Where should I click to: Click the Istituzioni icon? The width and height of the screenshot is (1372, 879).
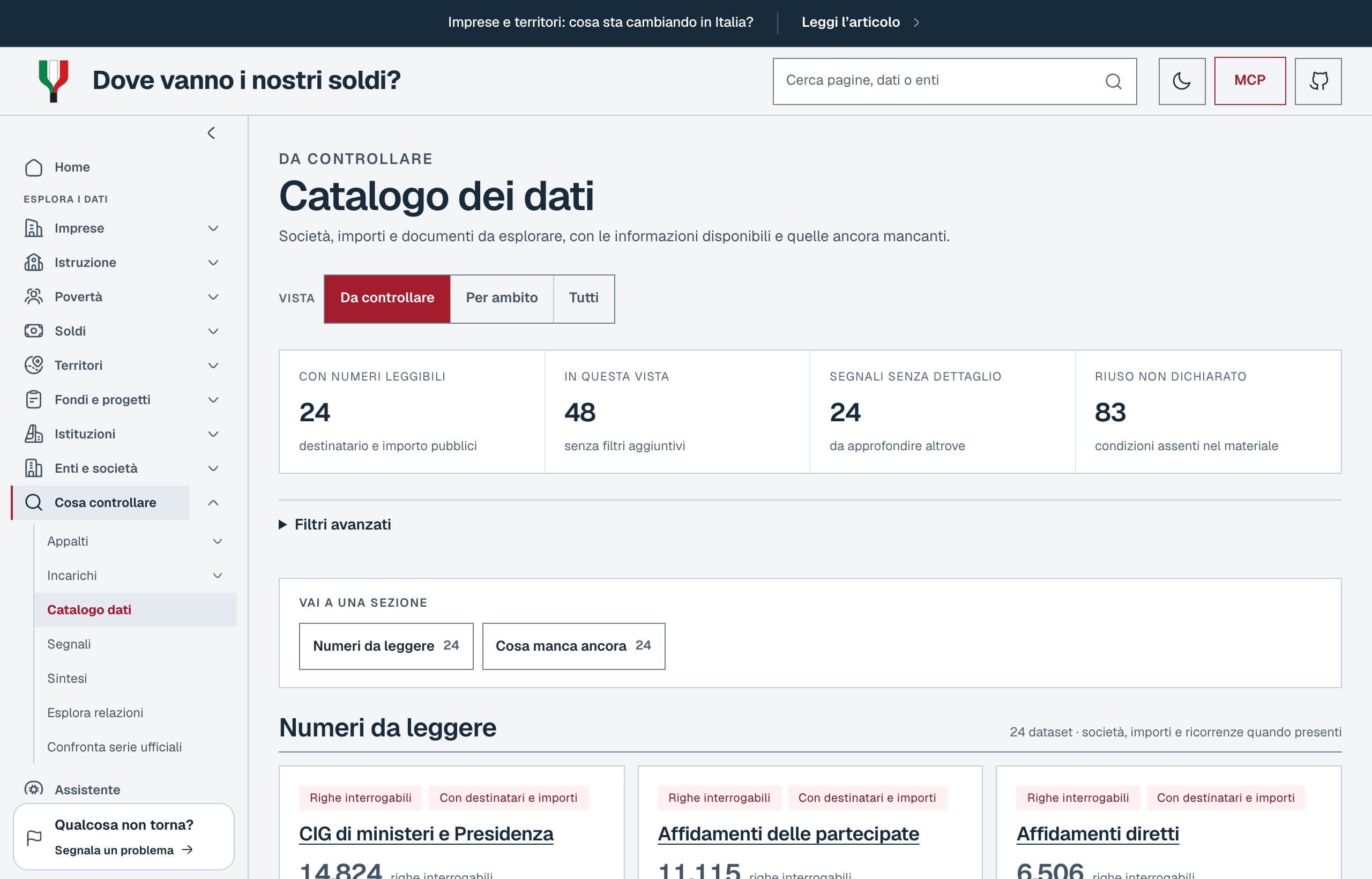[34, 434]
